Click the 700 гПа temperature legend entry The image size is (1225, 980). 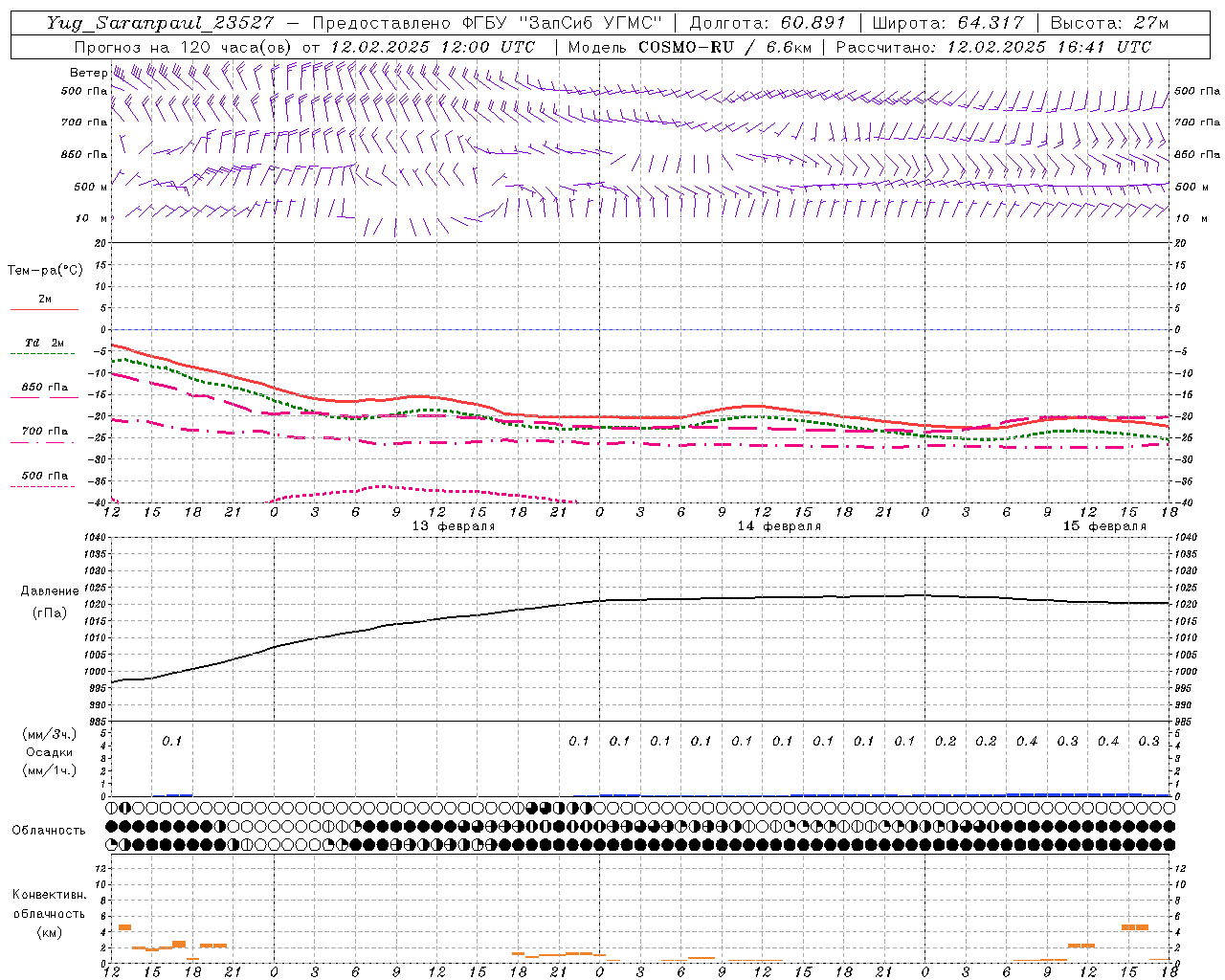pyautogui.click(x=44, y=432)
